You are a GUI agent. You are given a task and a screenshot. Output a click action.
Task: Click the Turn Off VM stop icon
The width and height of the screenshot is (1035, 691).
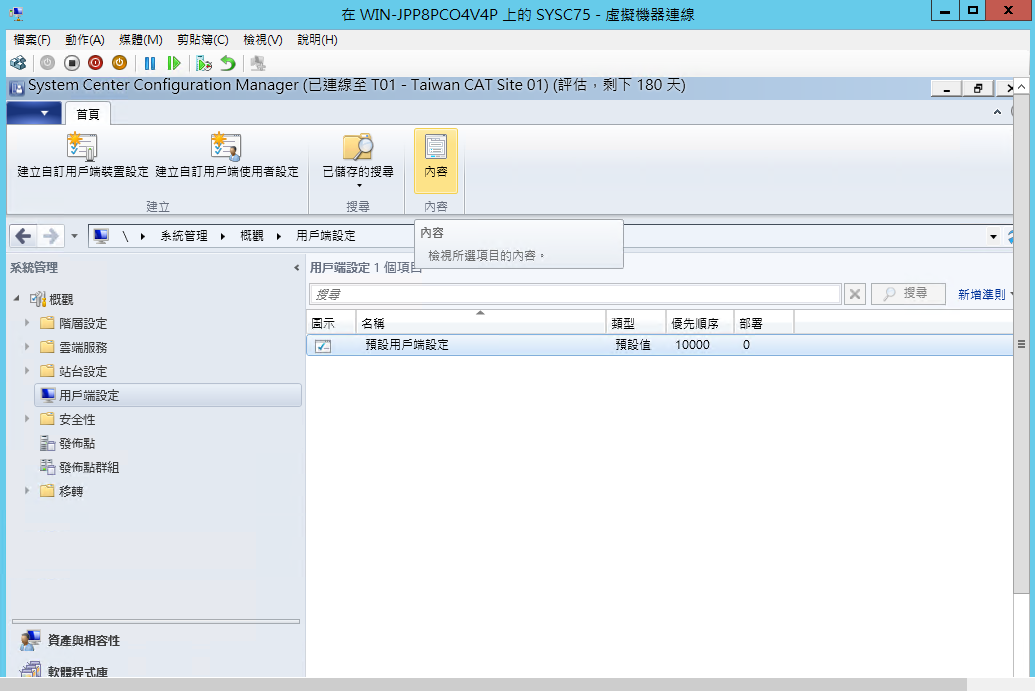pyautogui.click(x=72, y=63)
